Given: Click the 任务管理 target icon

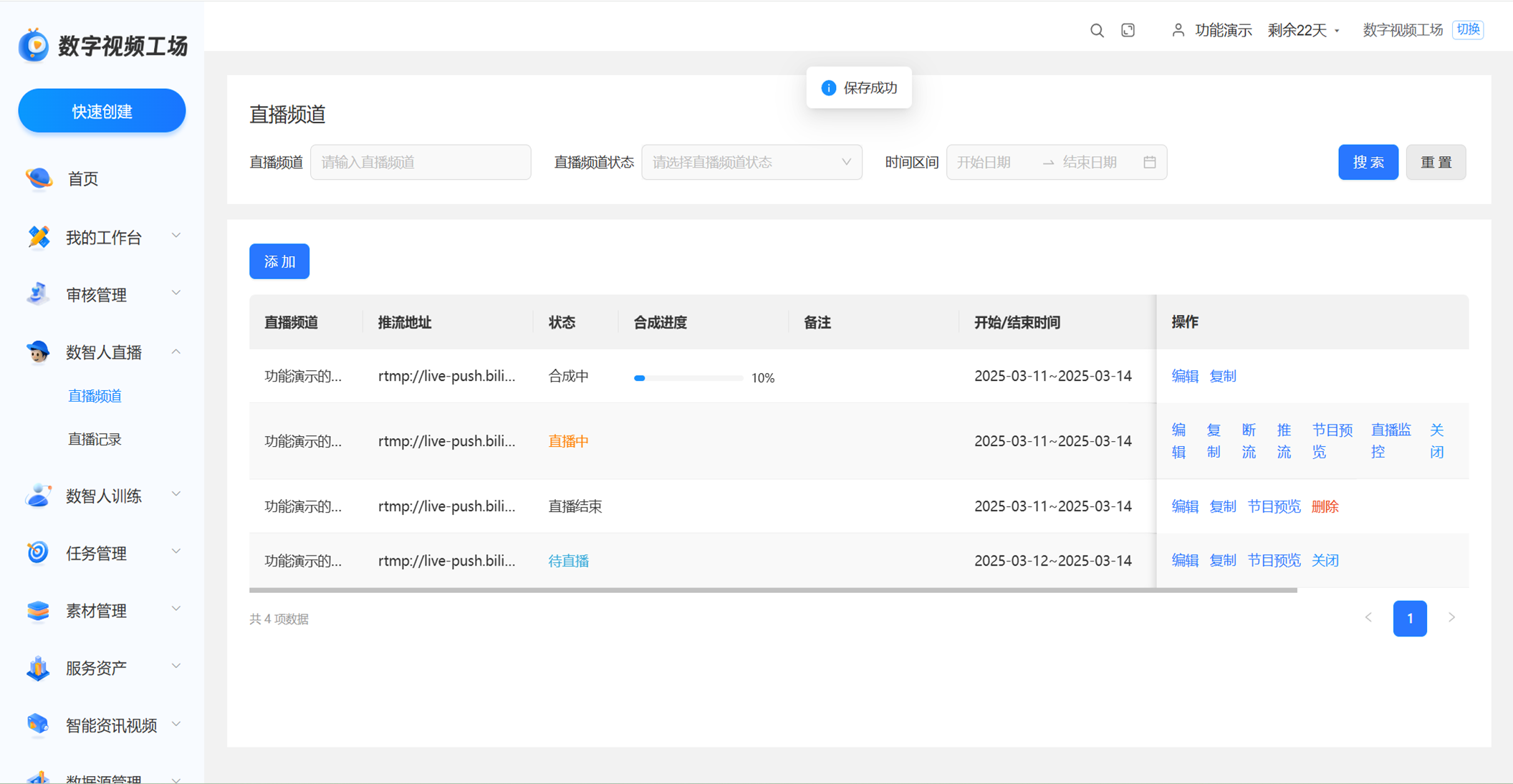Looking at the screenshot, I should point(38,553).
